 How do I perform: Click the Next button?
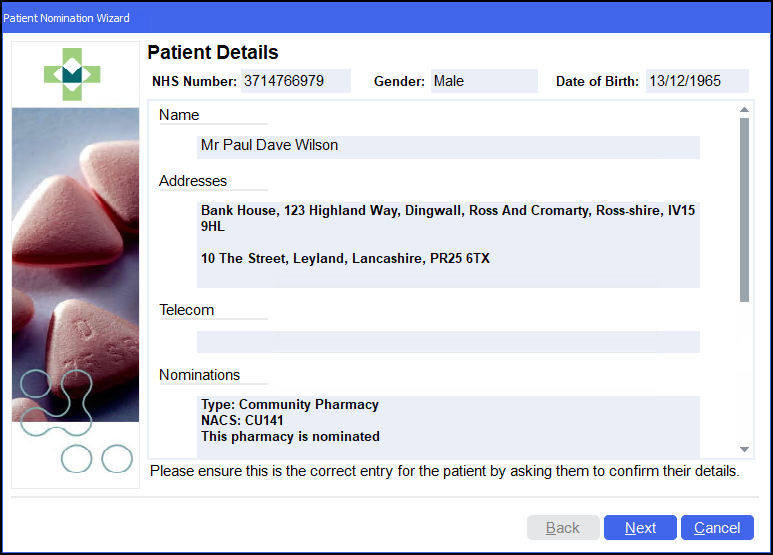click(640, 528)
